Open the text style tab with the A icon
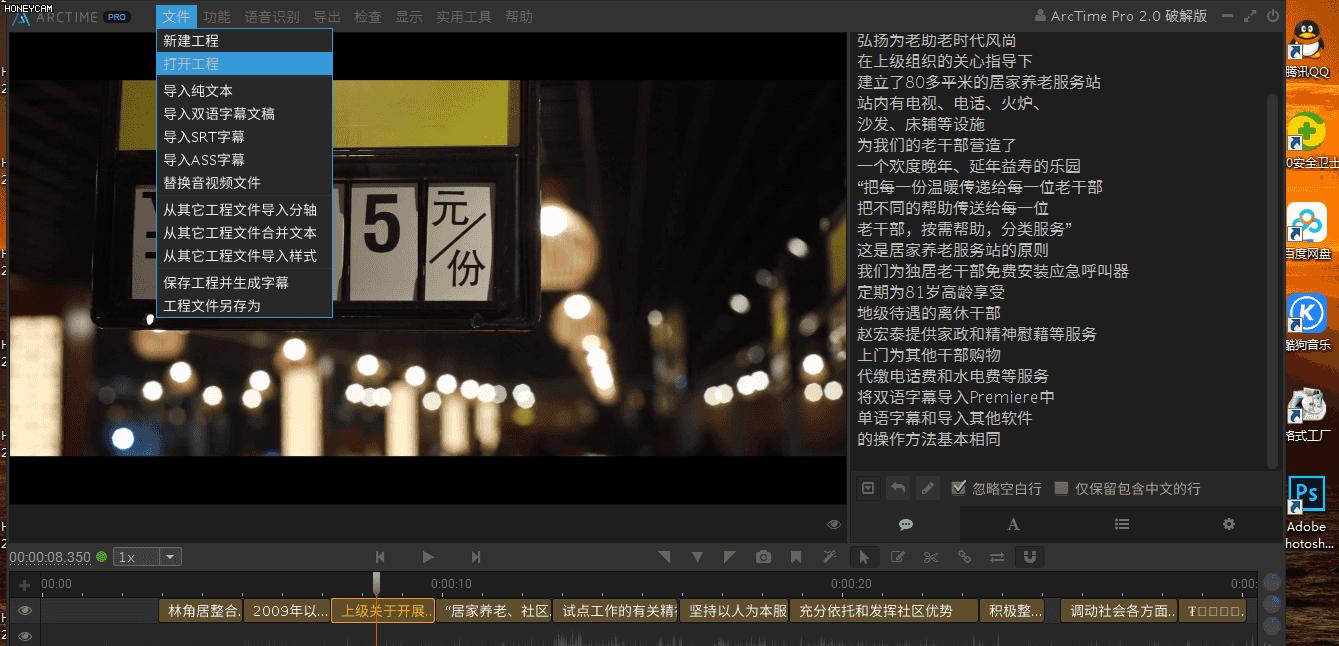 1013,523
